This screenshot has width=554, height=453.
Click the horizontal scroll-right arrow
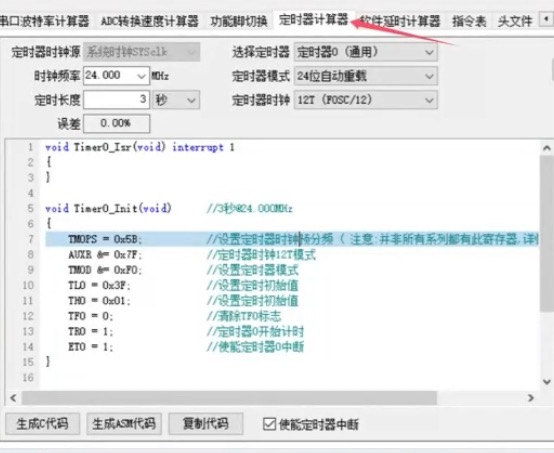point(531,398)
